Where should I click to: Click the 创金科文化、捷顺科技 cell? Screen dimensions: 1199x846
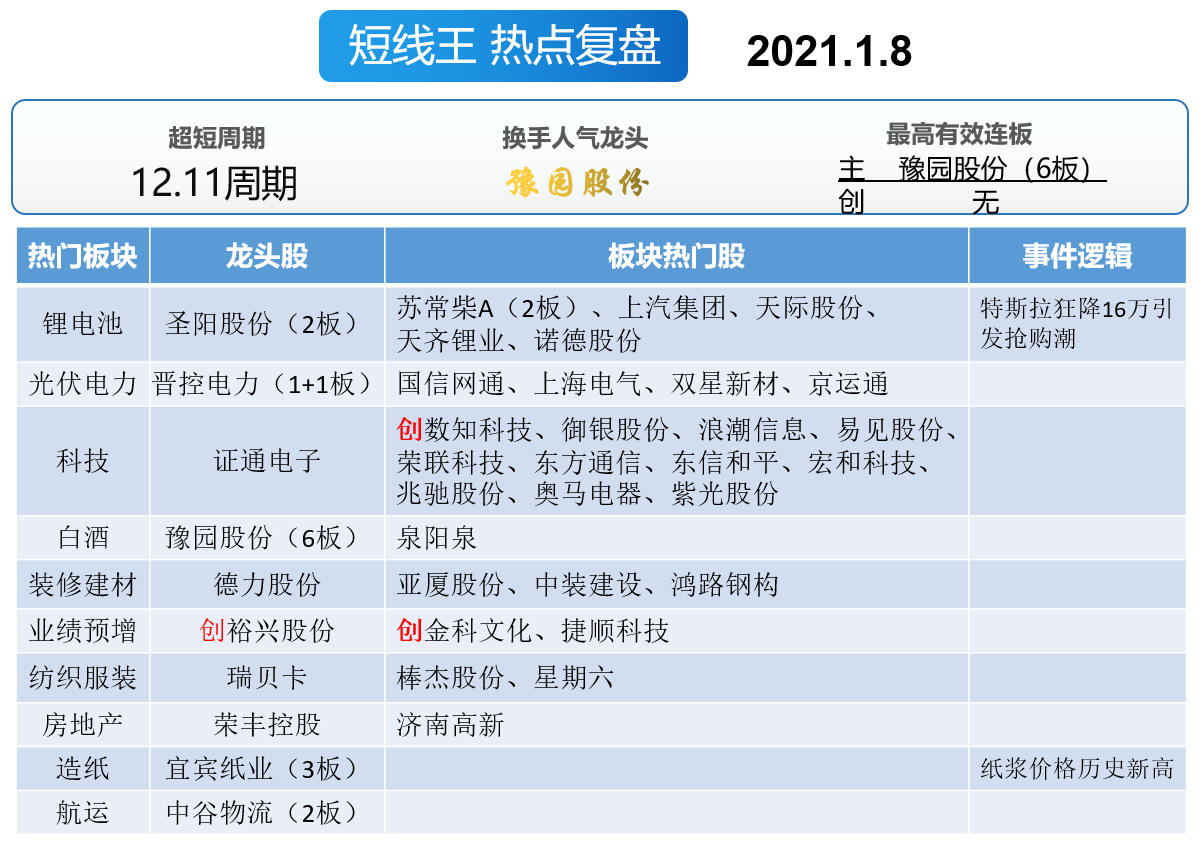[x=677, y=631]
